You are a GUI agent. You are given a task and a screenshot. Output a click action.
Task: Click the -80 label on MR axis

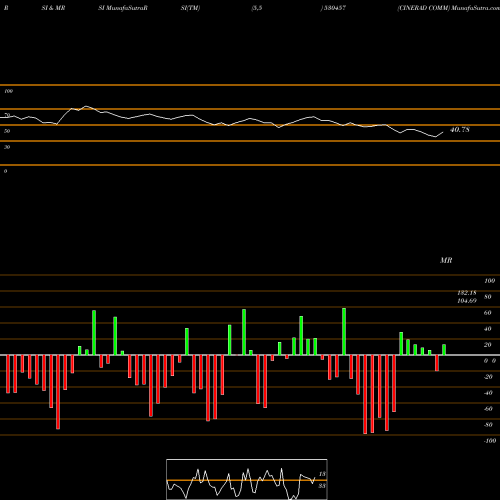(488, 425)
